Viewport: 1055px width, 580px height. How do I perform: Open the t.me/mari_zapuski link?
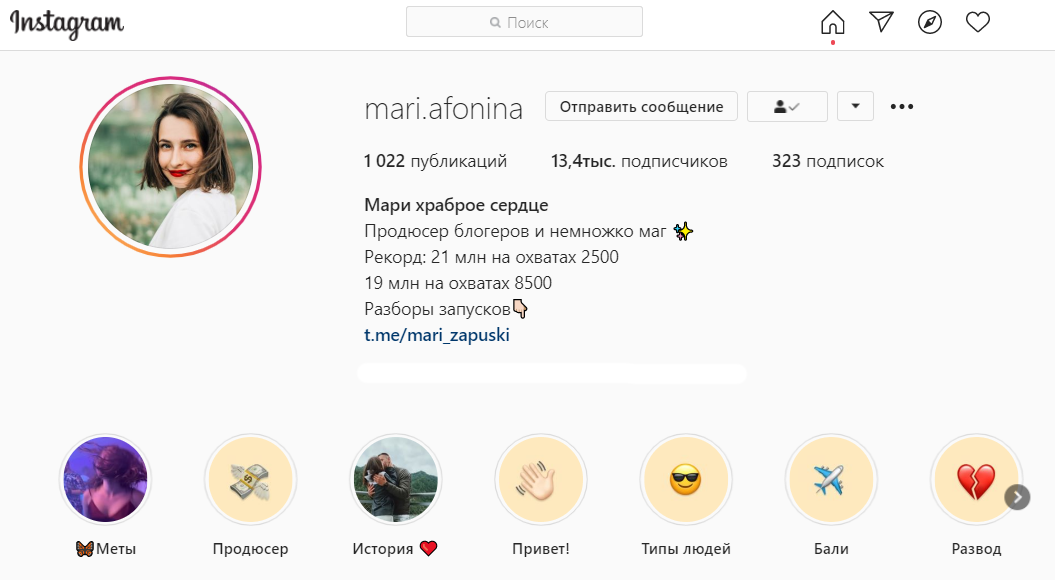tap(437, 335)
